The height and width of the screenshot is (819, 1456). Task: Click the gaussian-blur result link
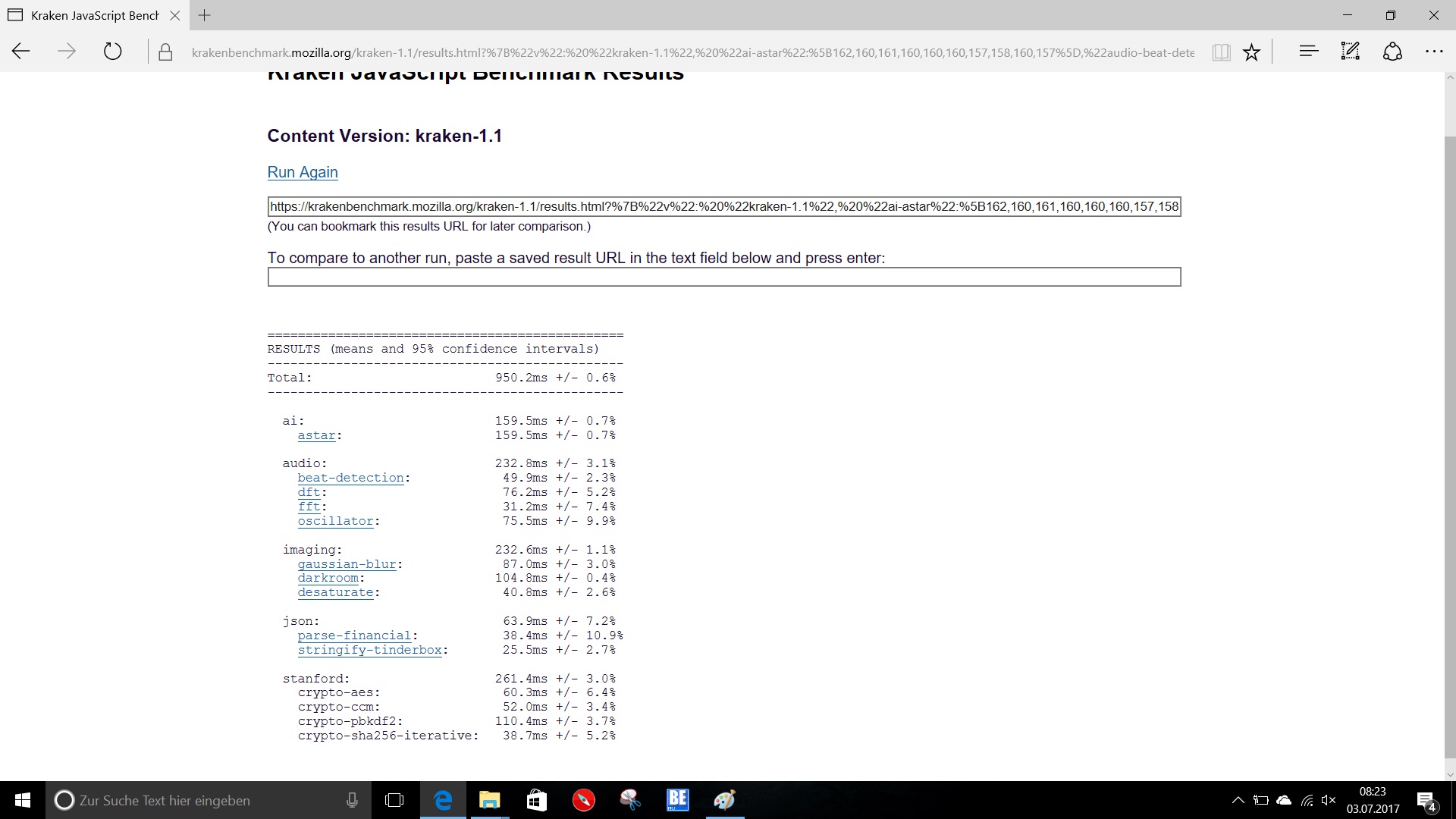tap(347, 564)
